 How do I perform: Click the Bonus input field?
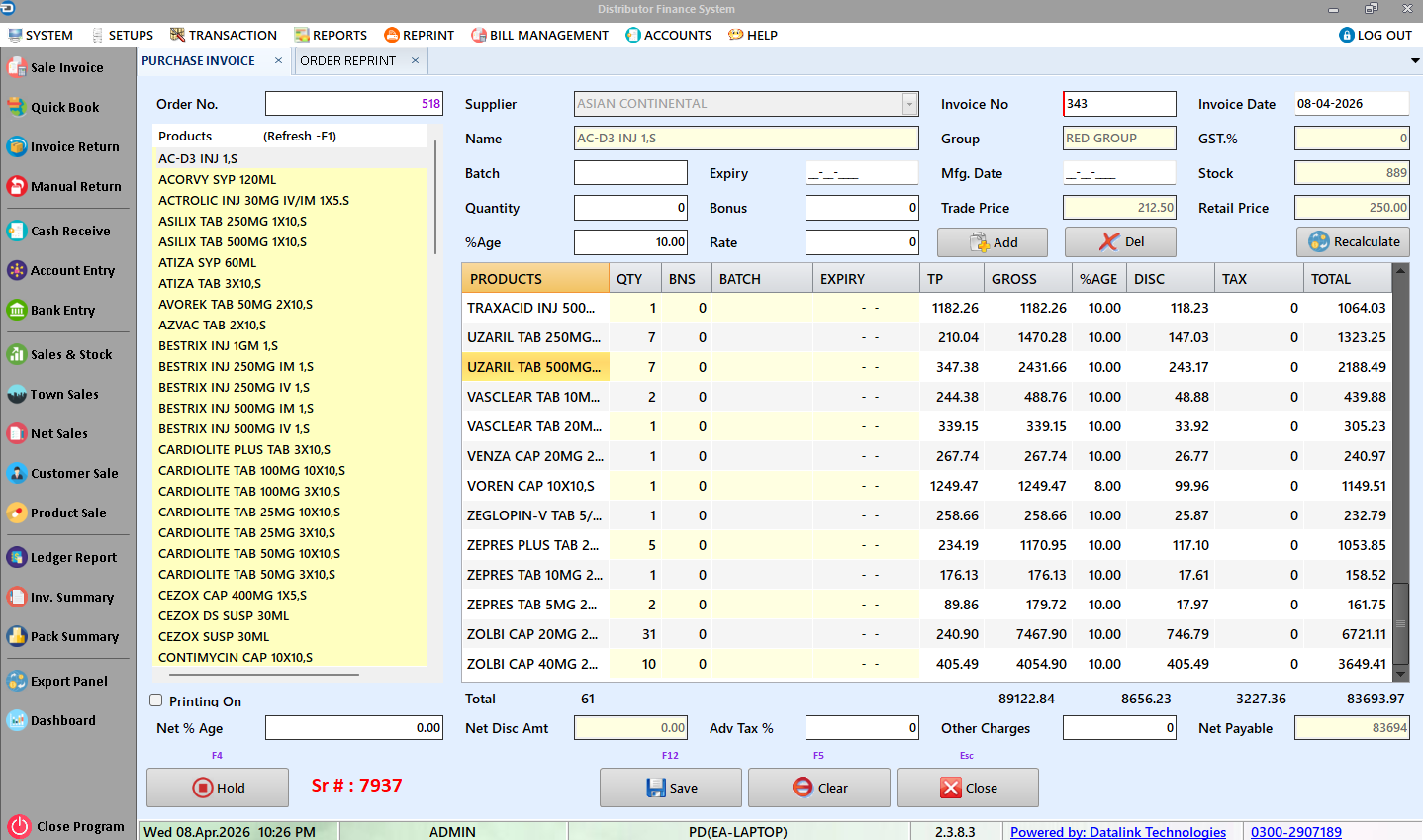(x=862, y=208)
